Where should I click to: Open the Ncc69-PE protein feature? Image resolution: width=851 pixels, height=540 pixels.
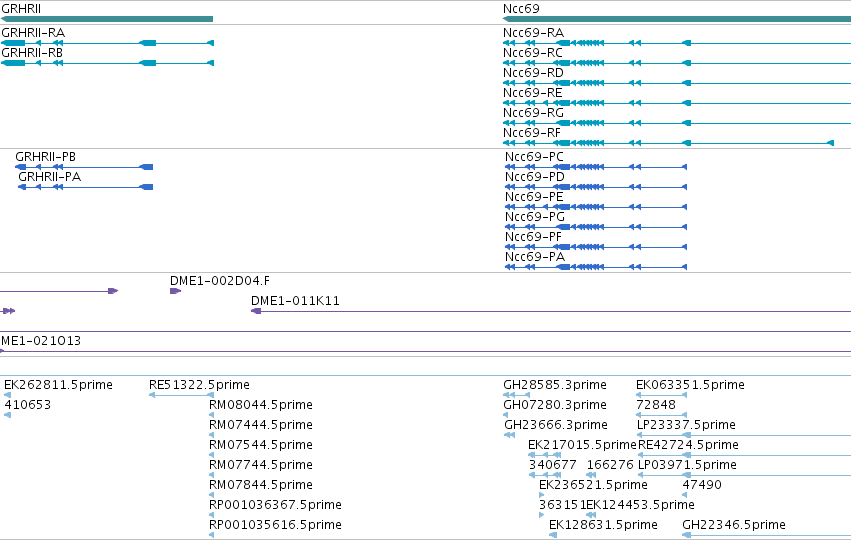coord(534,197)
